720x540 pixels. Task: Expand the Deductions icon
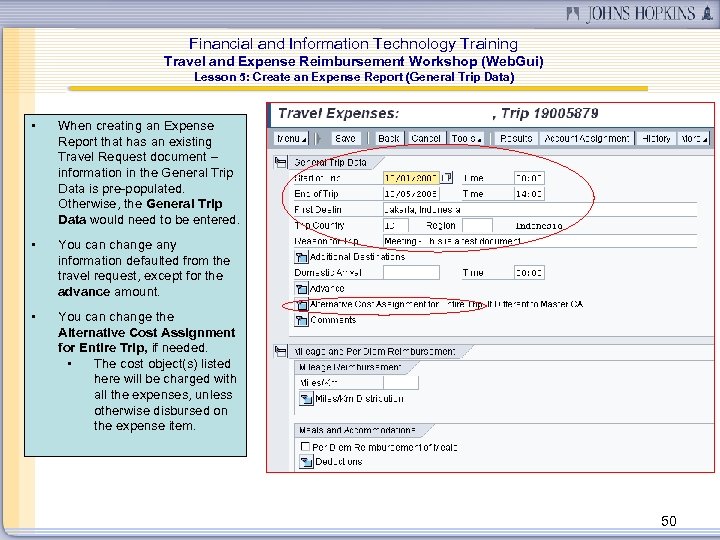(306, 461)
